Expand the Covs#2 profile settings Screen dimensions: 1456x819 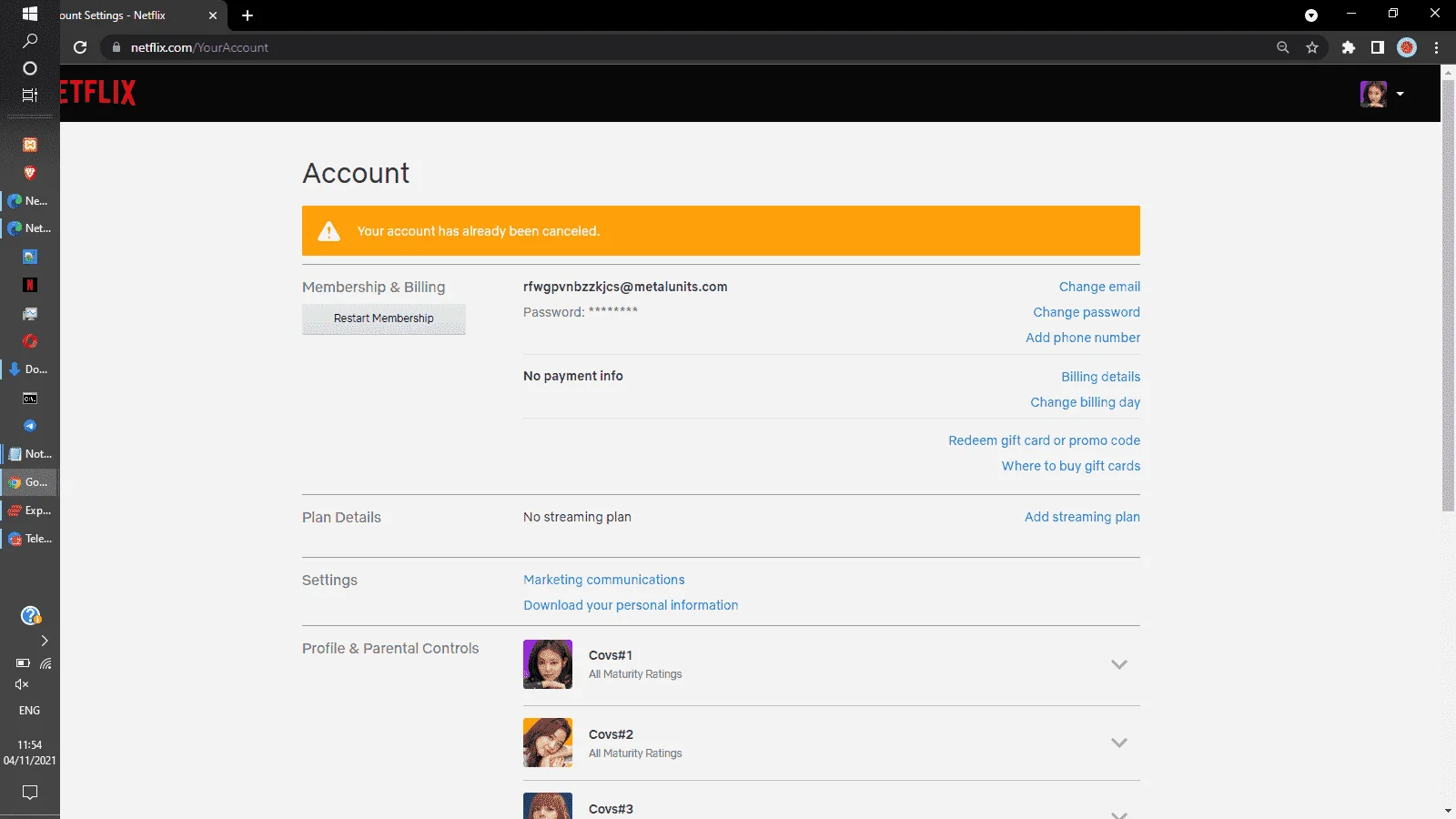tap(1119, 743)
